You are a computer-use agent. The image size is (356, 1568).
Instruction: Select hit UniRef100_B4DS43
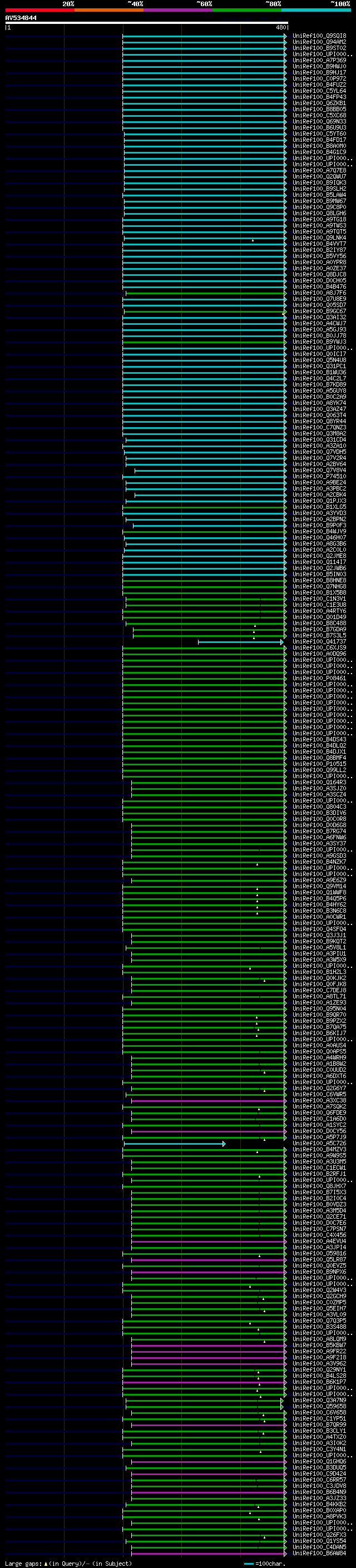pyautogui.click(x=319, y=740)
